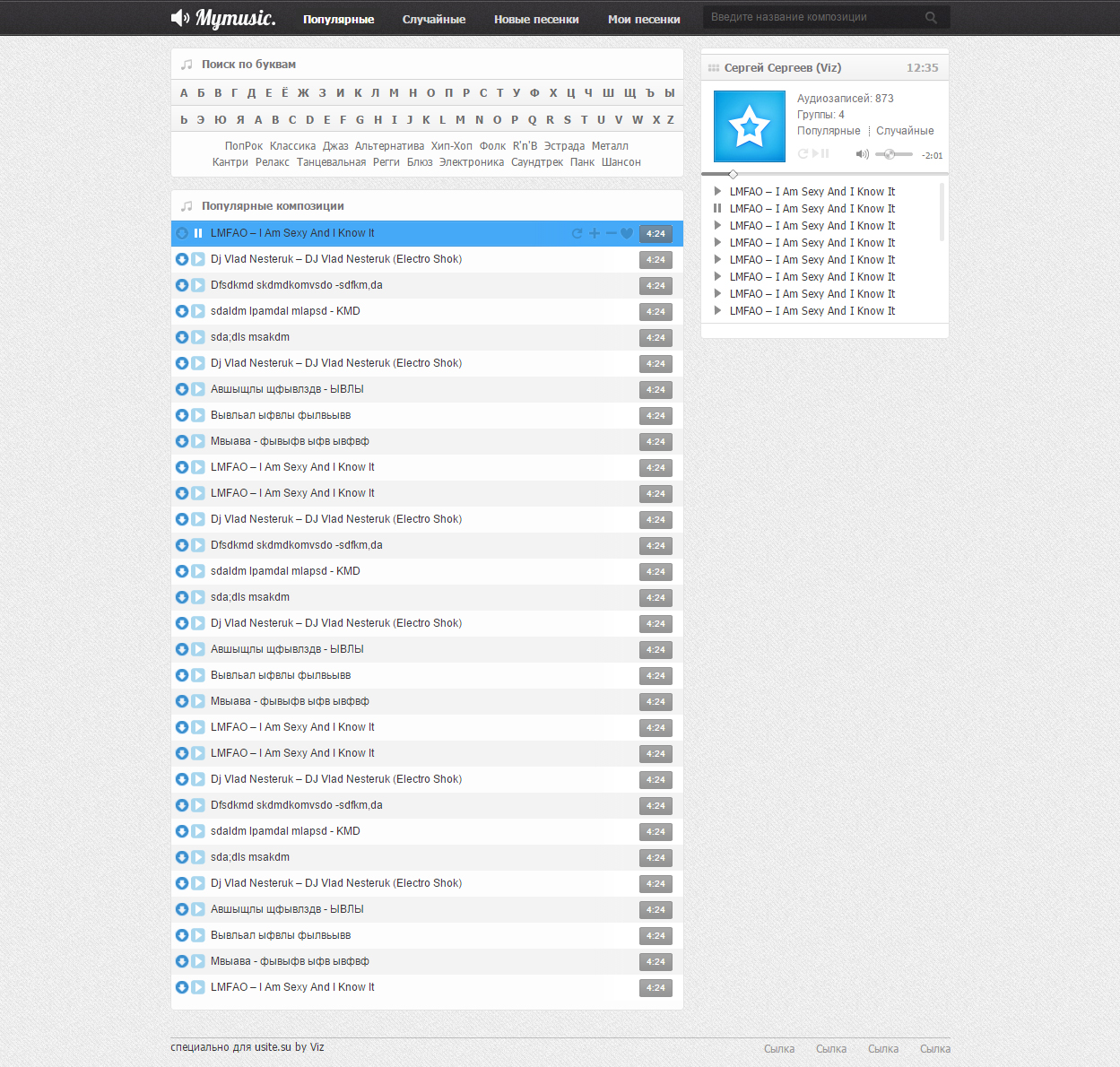Filter by letter Ш
The height and width of the screenshot is (1067, 1120).
coord(608,93)
